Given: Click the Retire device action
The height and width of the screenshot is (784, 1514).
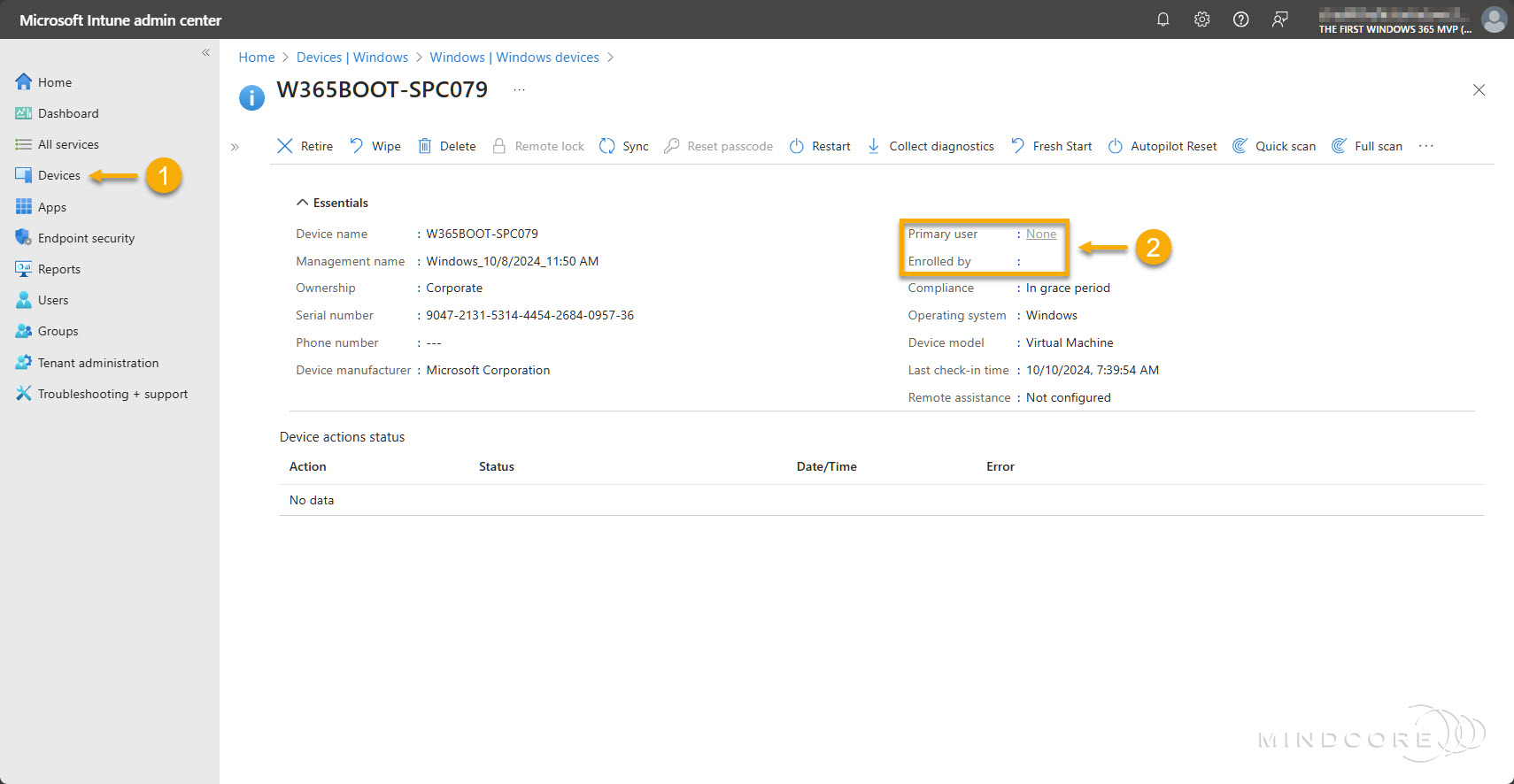Looking at the screenshot, I should click(305, 146).
